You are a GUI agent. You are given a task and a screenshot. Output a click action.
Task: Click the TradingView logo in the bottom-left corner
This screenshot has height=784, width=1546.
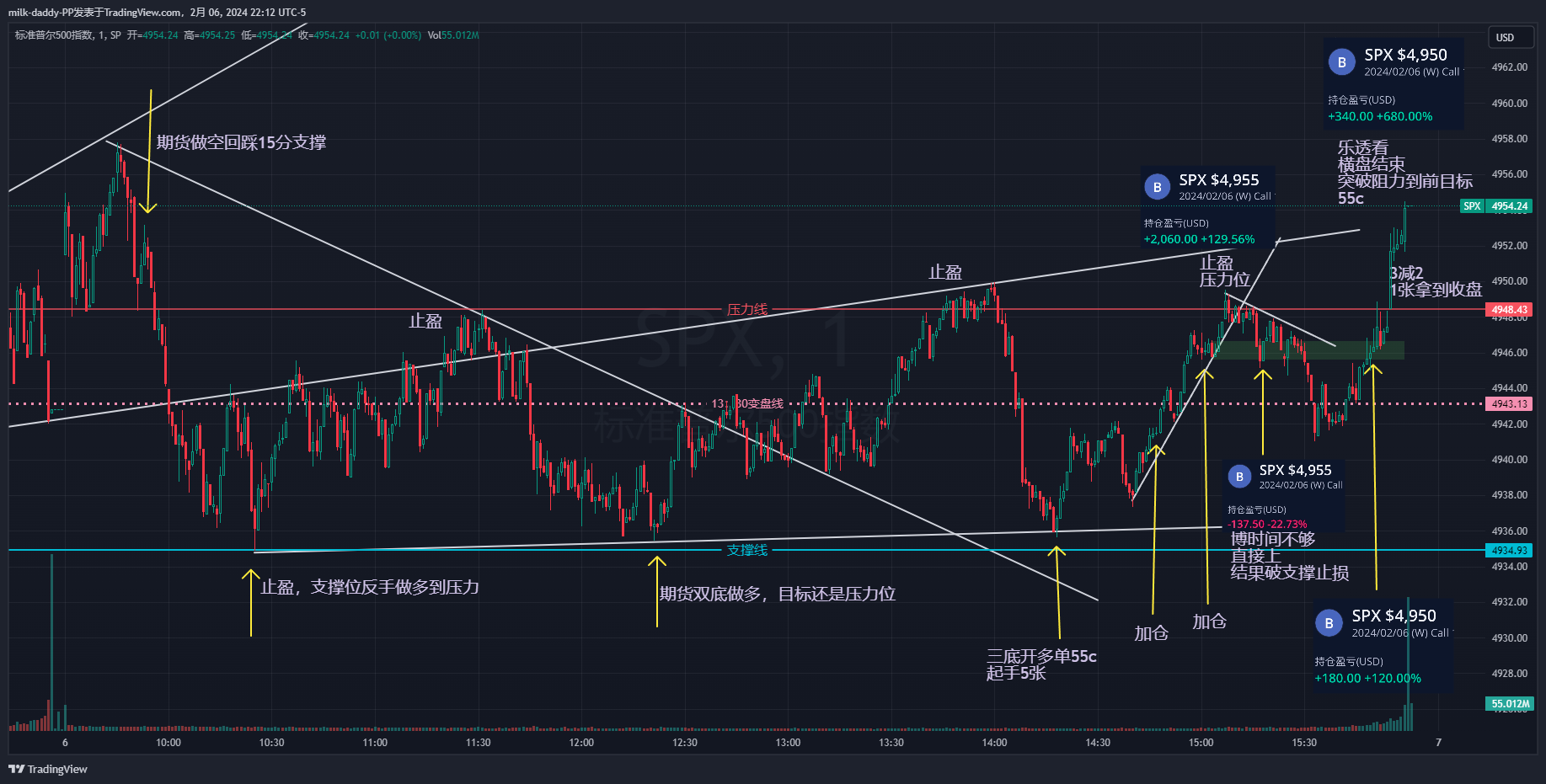point(48,769)
